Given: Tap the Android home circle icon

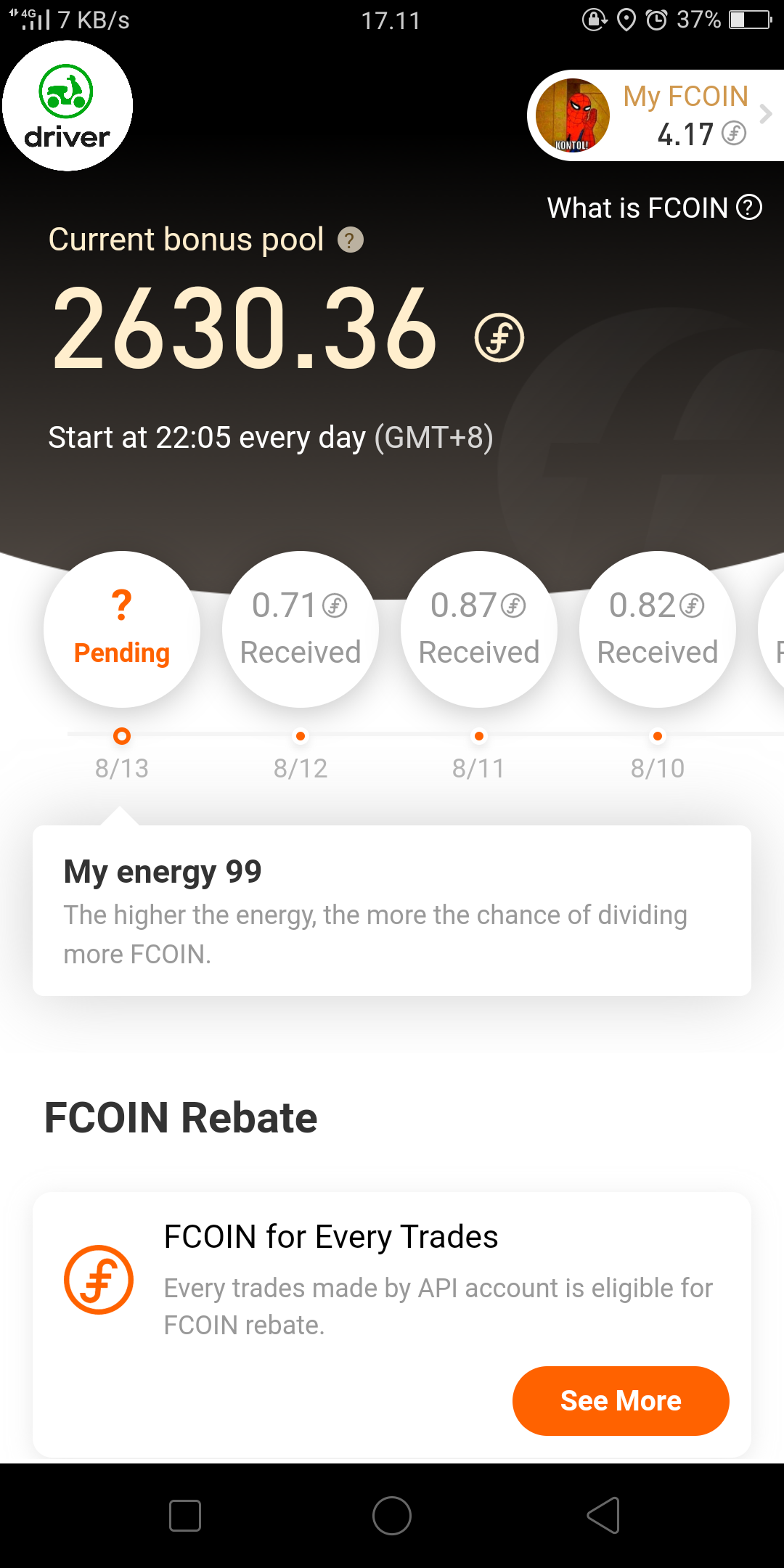Looking at the screenshot, I should pyautogui.click(x=392, y=1516).
